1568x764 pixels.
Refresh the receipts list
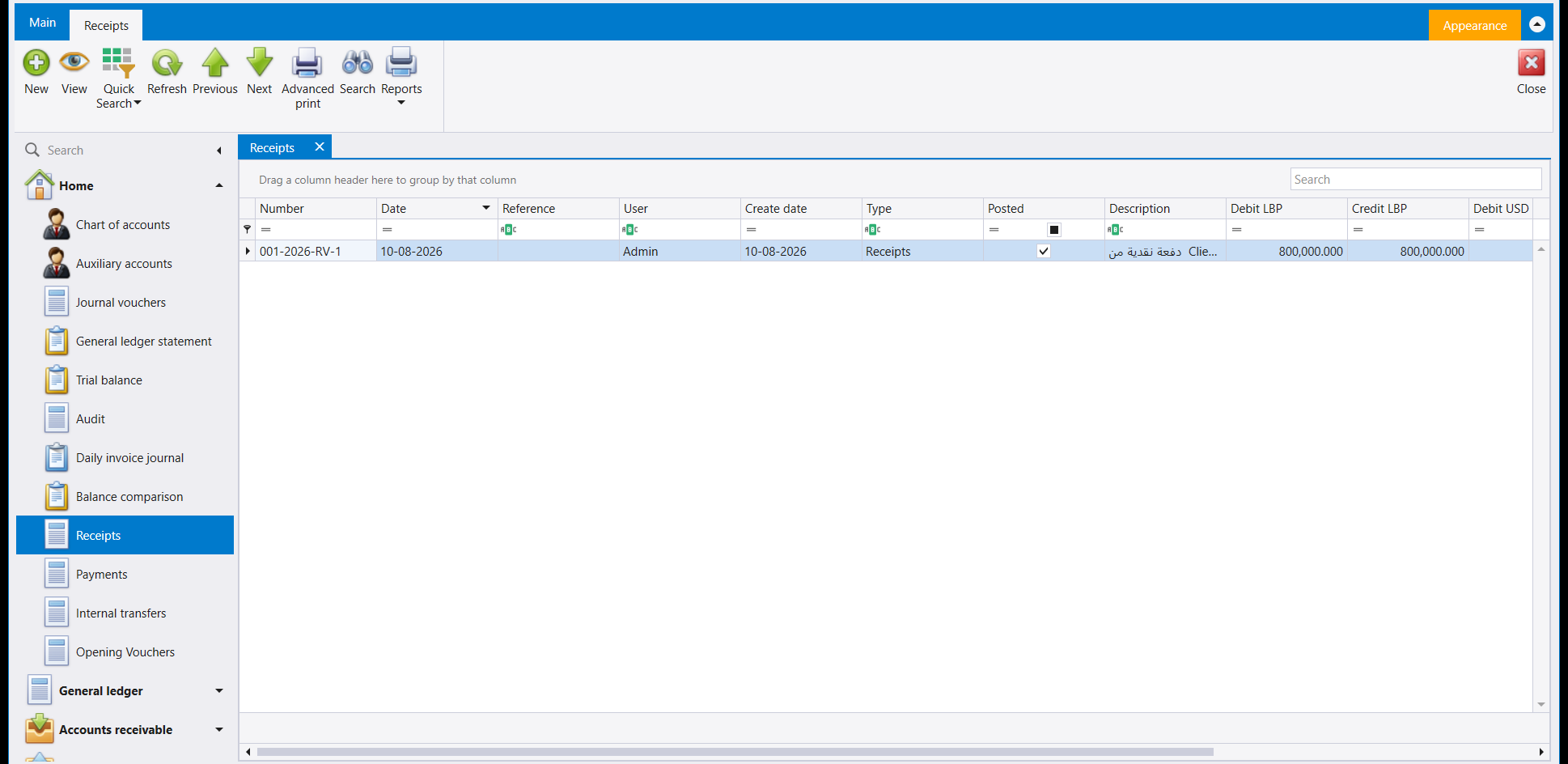(x=167, y=63)
